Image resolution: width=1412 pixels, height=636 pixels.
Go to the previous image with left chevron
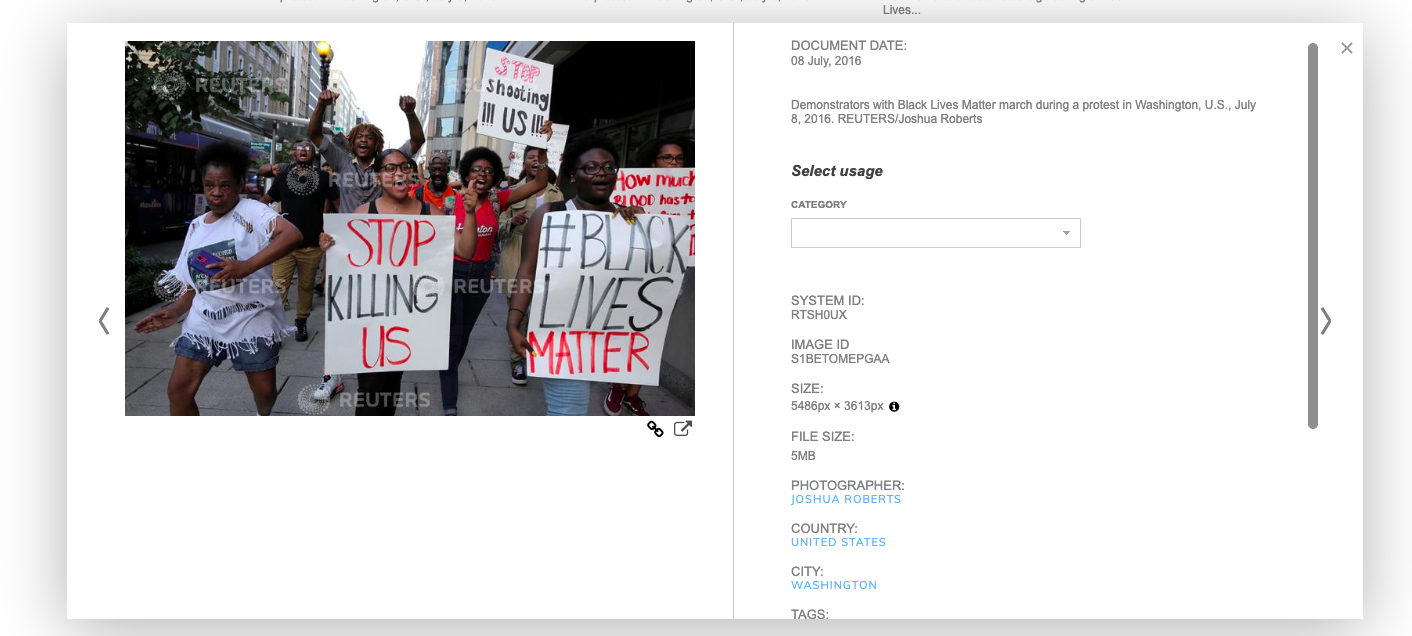coord(104,321)
